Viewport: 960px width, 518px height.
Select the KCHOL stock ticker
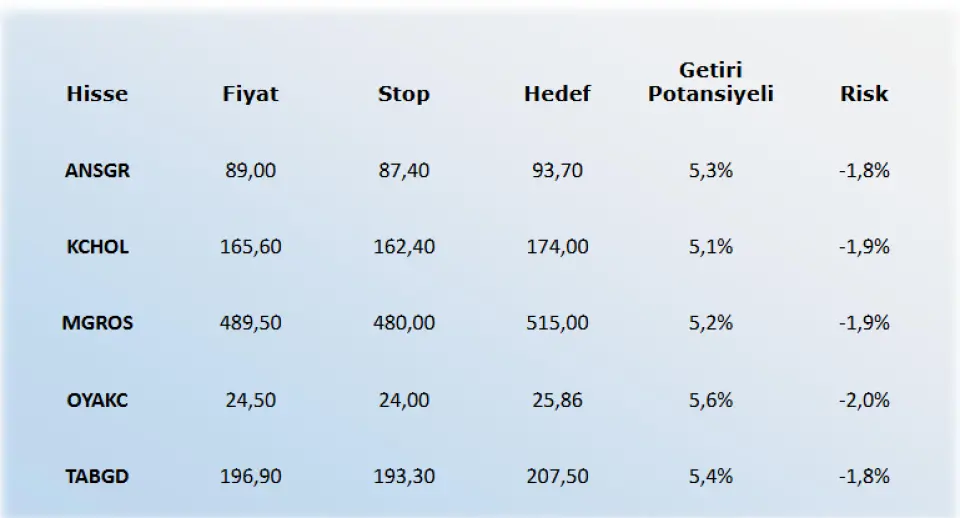click(x=97, y=247)
